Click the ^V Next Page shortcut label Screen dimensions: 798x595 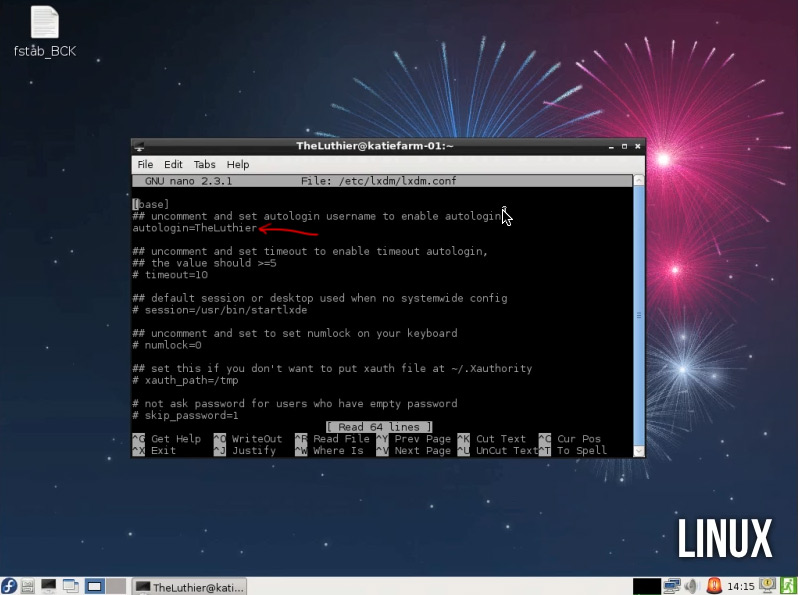pyautogui.click(x=414, y=450)
